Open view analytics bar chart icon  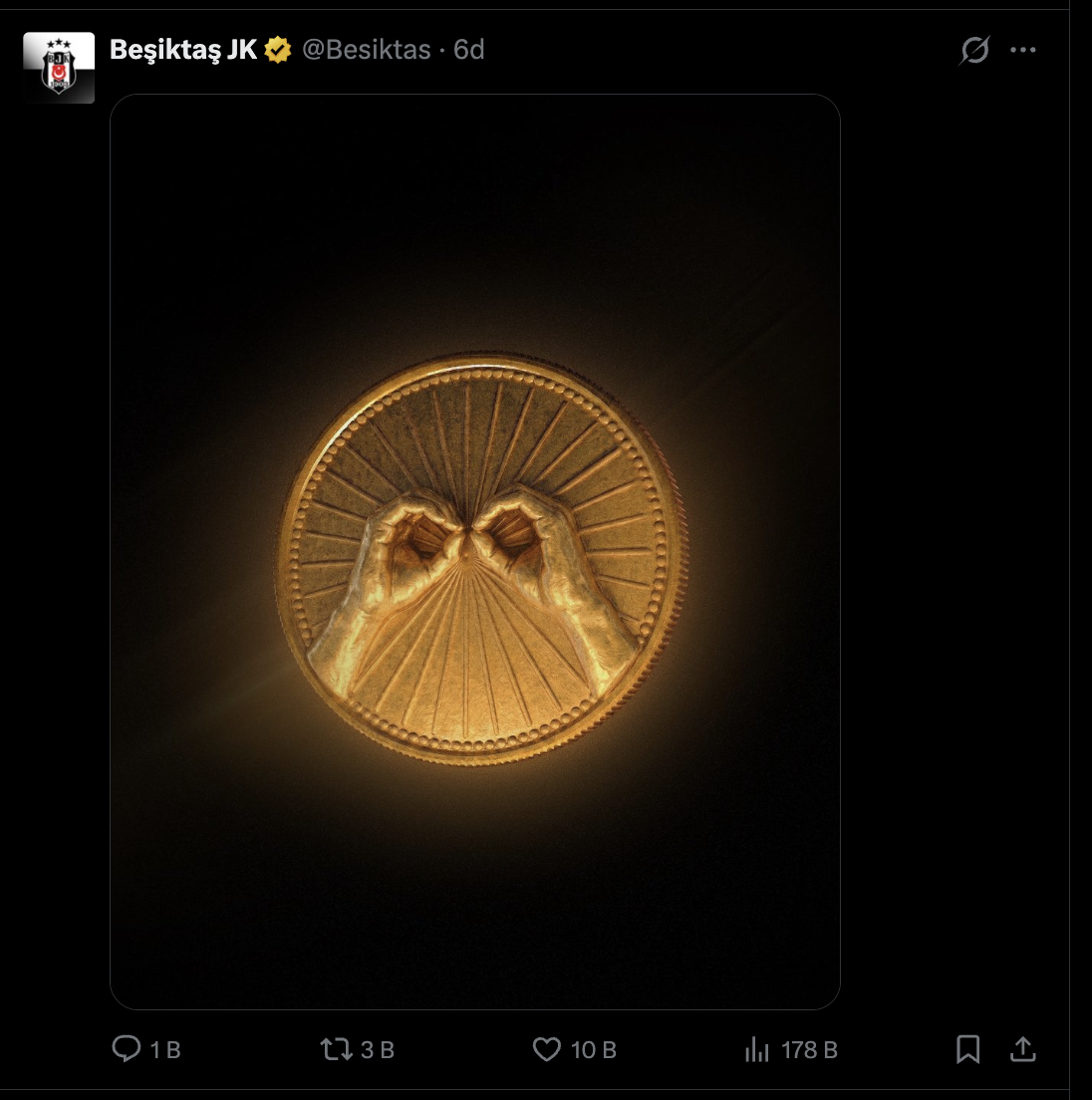[757, 1049]
